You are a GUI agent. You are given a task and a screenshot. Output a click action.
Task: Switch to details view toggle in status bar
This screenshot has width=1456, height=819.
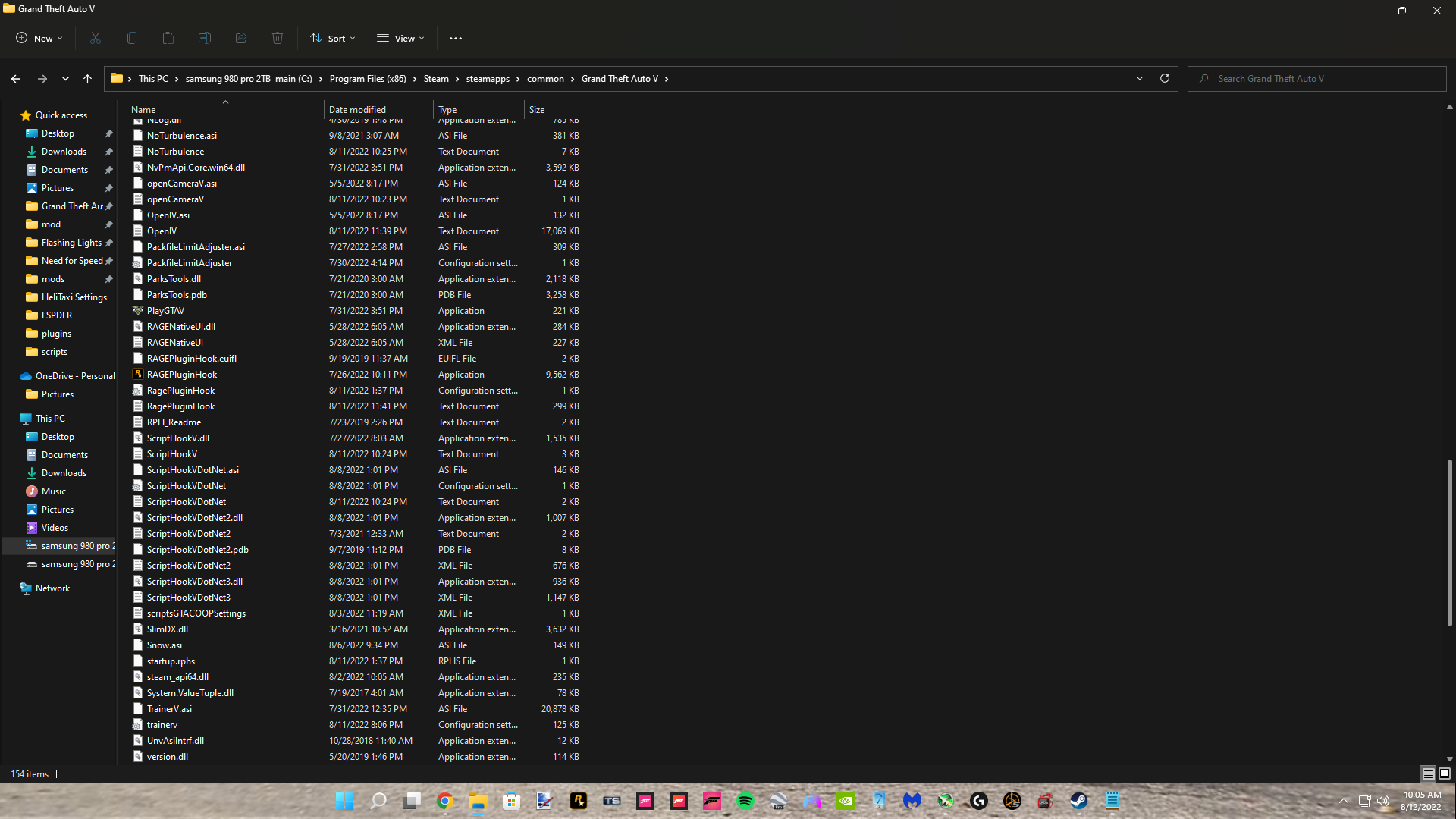(1428, 773)
